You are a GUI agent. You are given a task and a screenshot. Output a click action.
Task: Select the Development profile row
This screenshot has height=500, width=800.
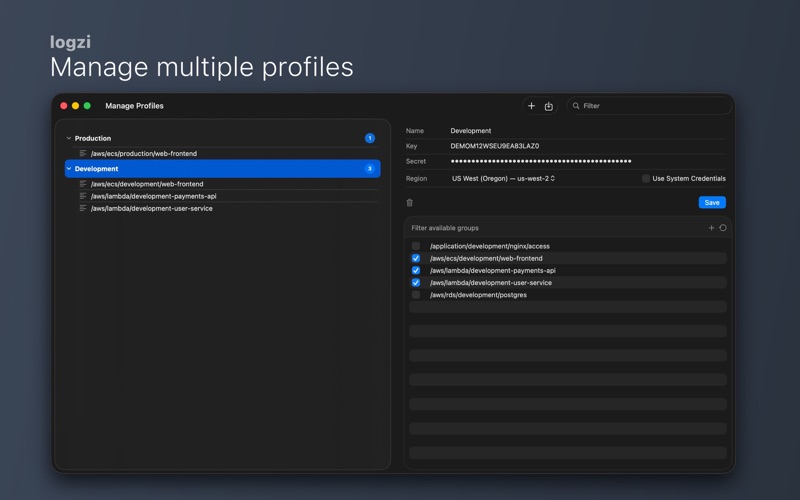(x=222, y=168)
